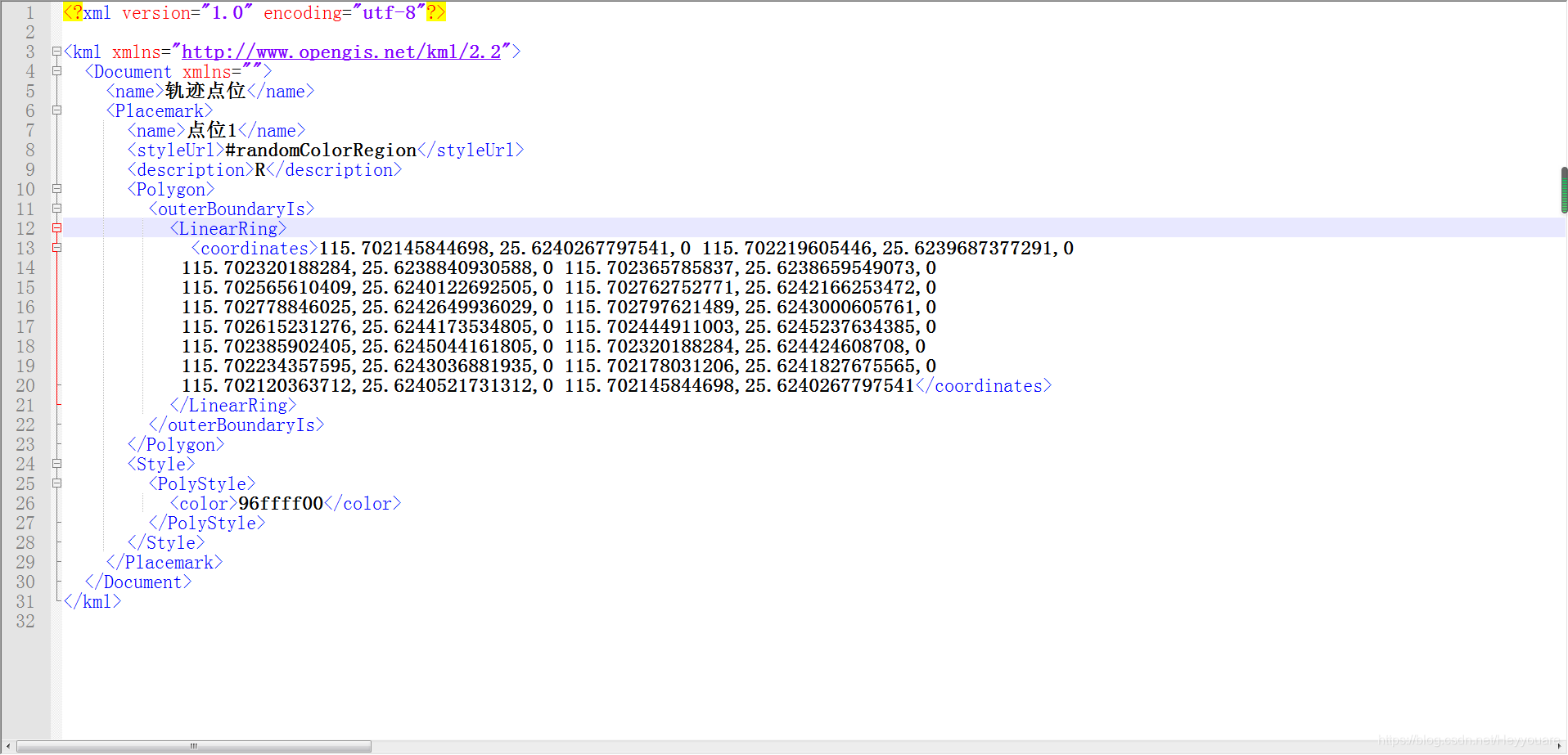Click the color value 96ffff00
1568x755 pixels.
[x=281, y=504]
